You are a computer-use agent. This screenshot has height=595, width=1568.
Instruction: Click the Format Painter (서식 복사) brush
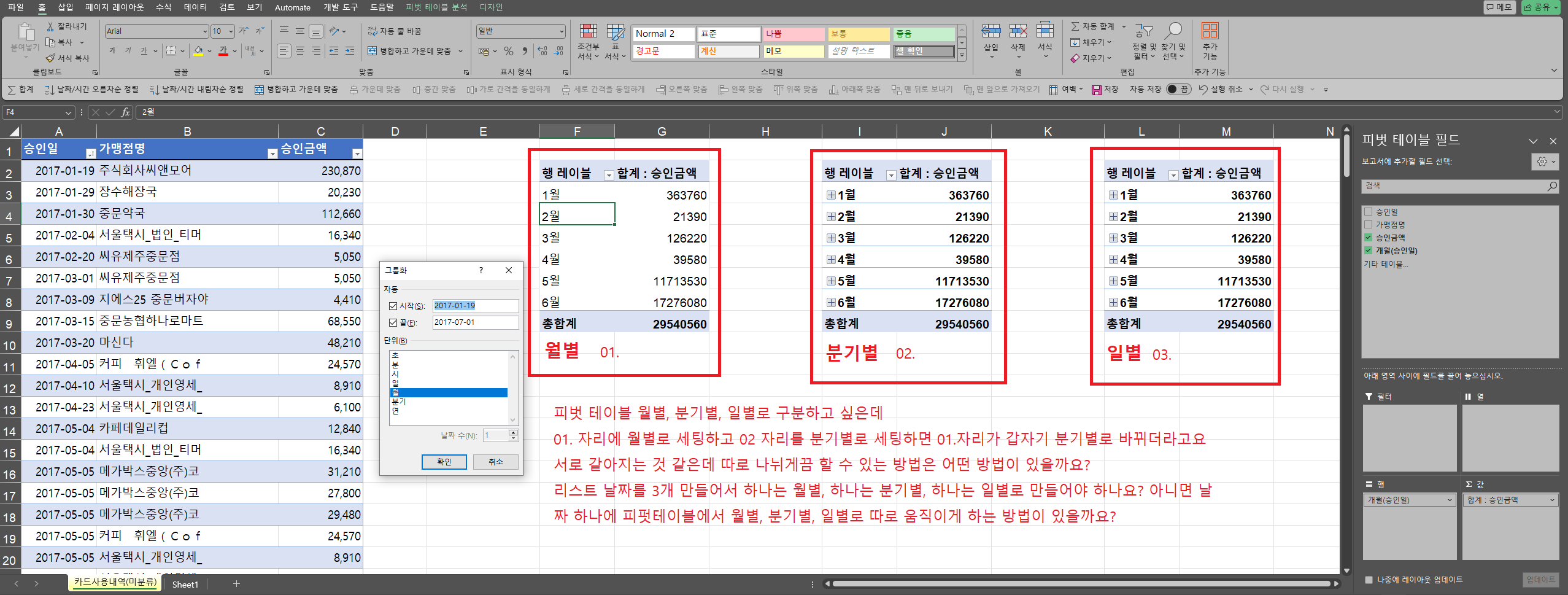pyautogui.click(x=50, y=58)
